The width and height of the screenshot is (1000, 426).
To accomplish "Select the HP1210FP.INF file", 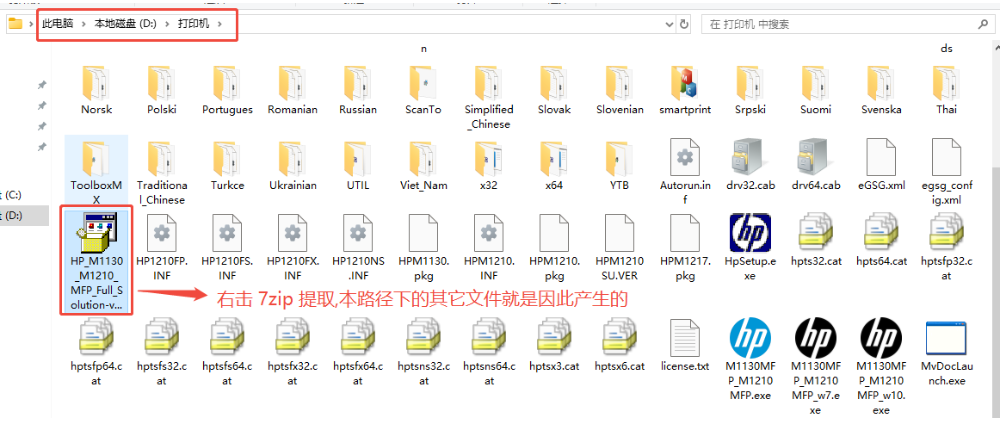I will pyautogui.click(x=162, y=248).
